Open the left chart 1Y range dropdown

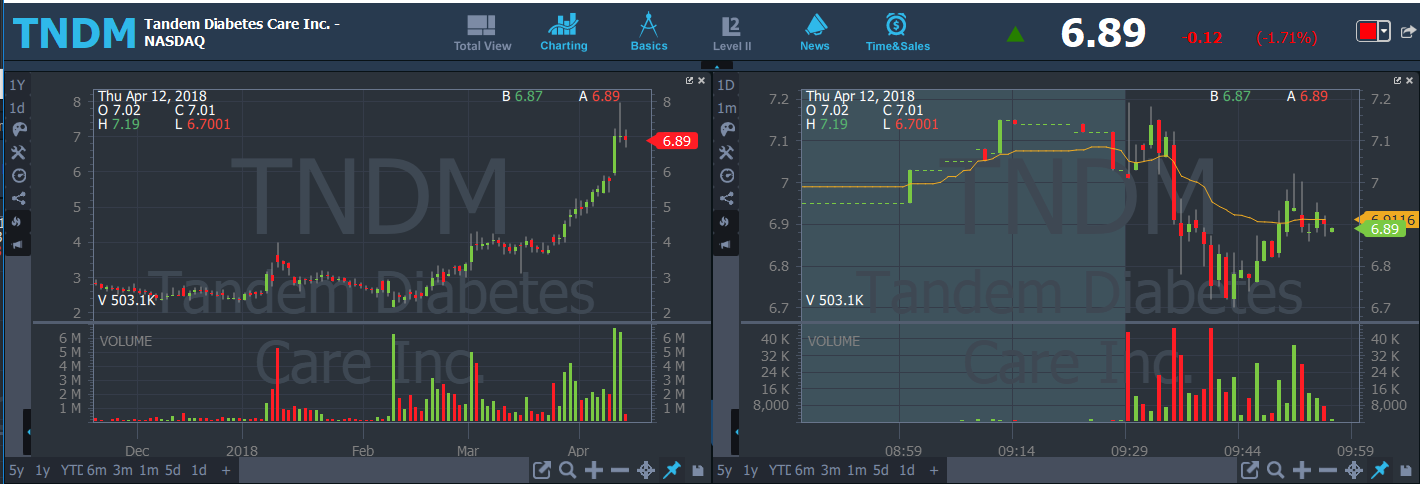pos(18,84)
